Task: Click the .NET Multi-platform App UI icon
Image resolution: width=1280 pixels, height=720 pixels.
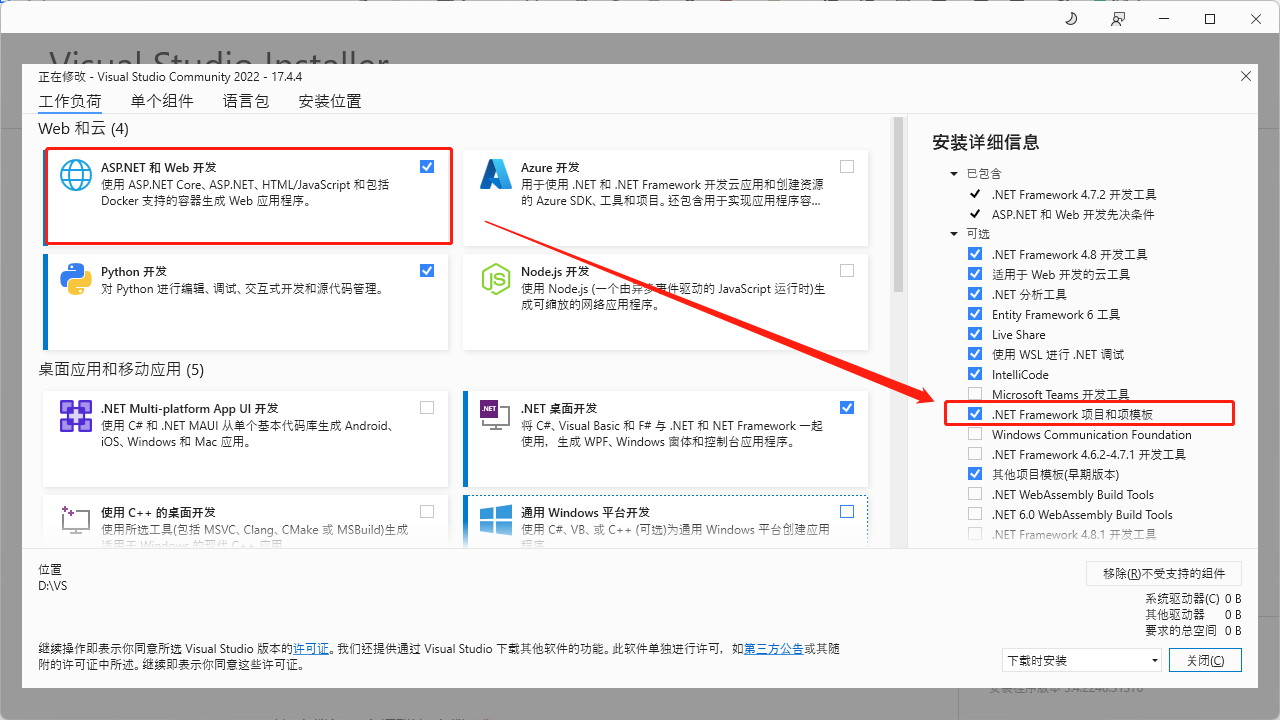Action: click(76, 416)
